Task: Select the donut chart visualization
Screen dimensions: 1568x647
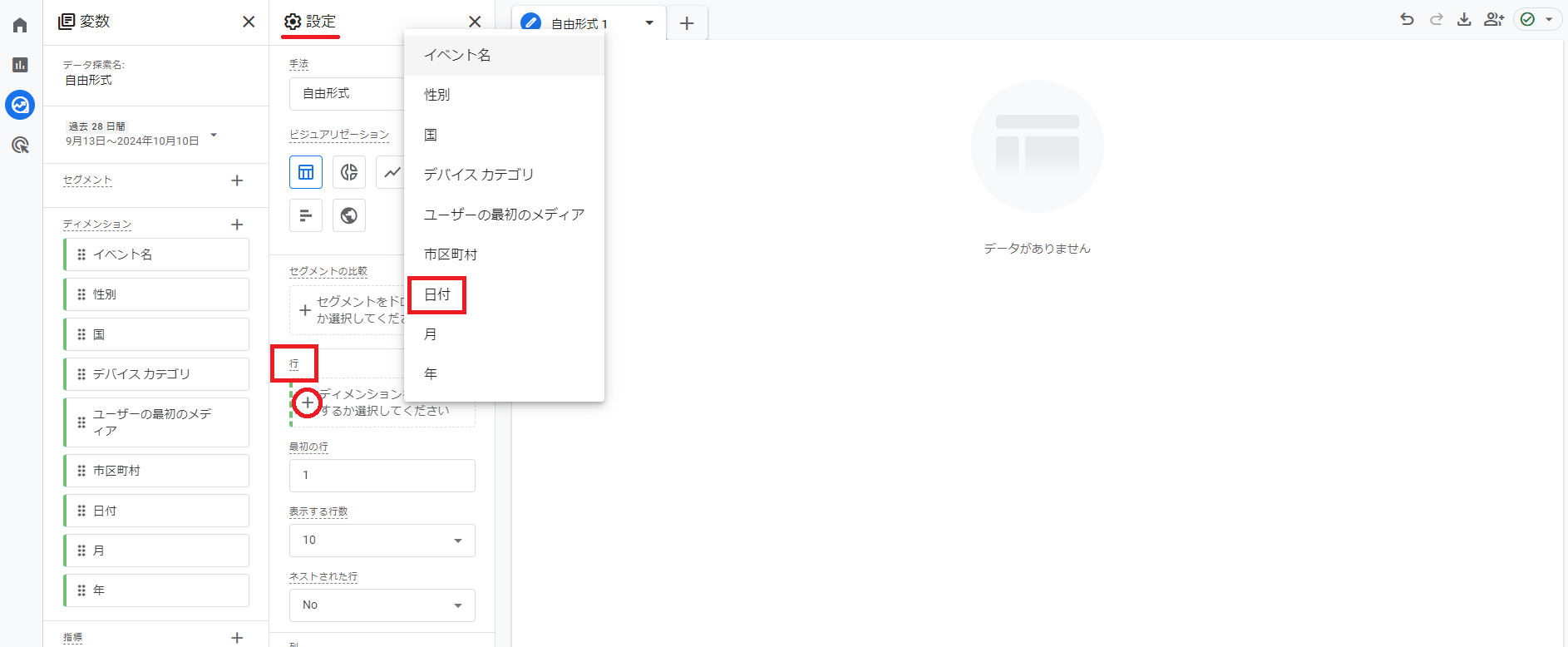Action: click(x=349, y=172)
